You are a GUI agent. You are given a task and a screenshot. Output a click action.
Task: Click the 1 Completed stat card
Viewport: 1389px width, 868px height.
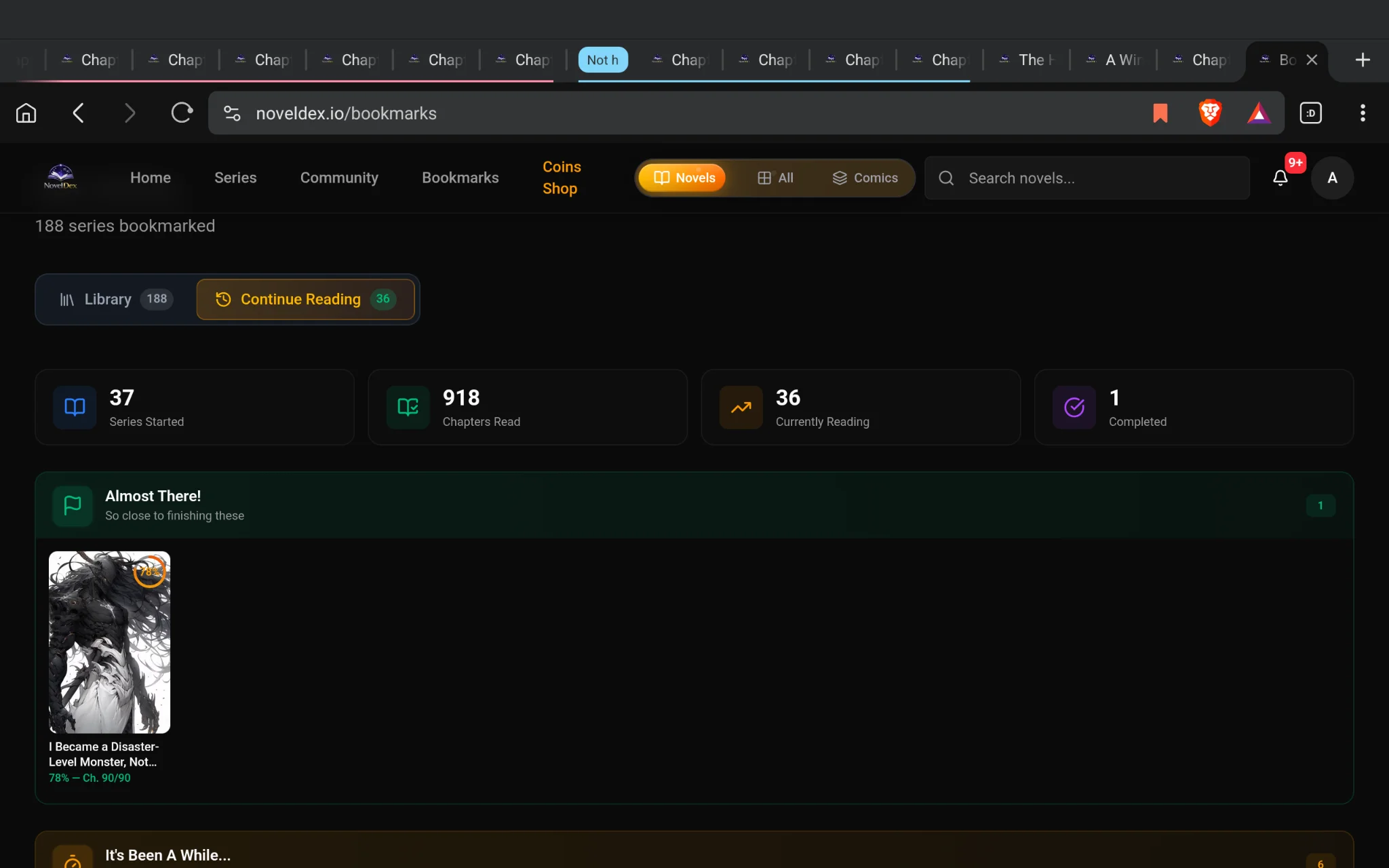click(1194, 407)
